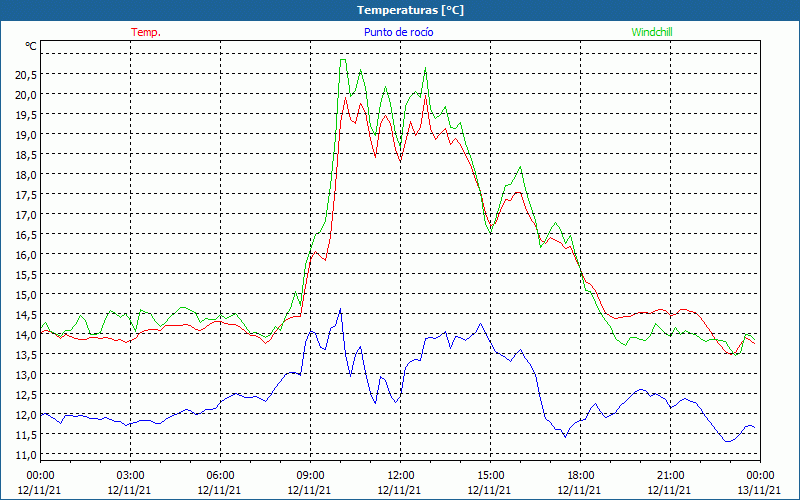Select the blue Punto de rocío legend label

[399, 32]
